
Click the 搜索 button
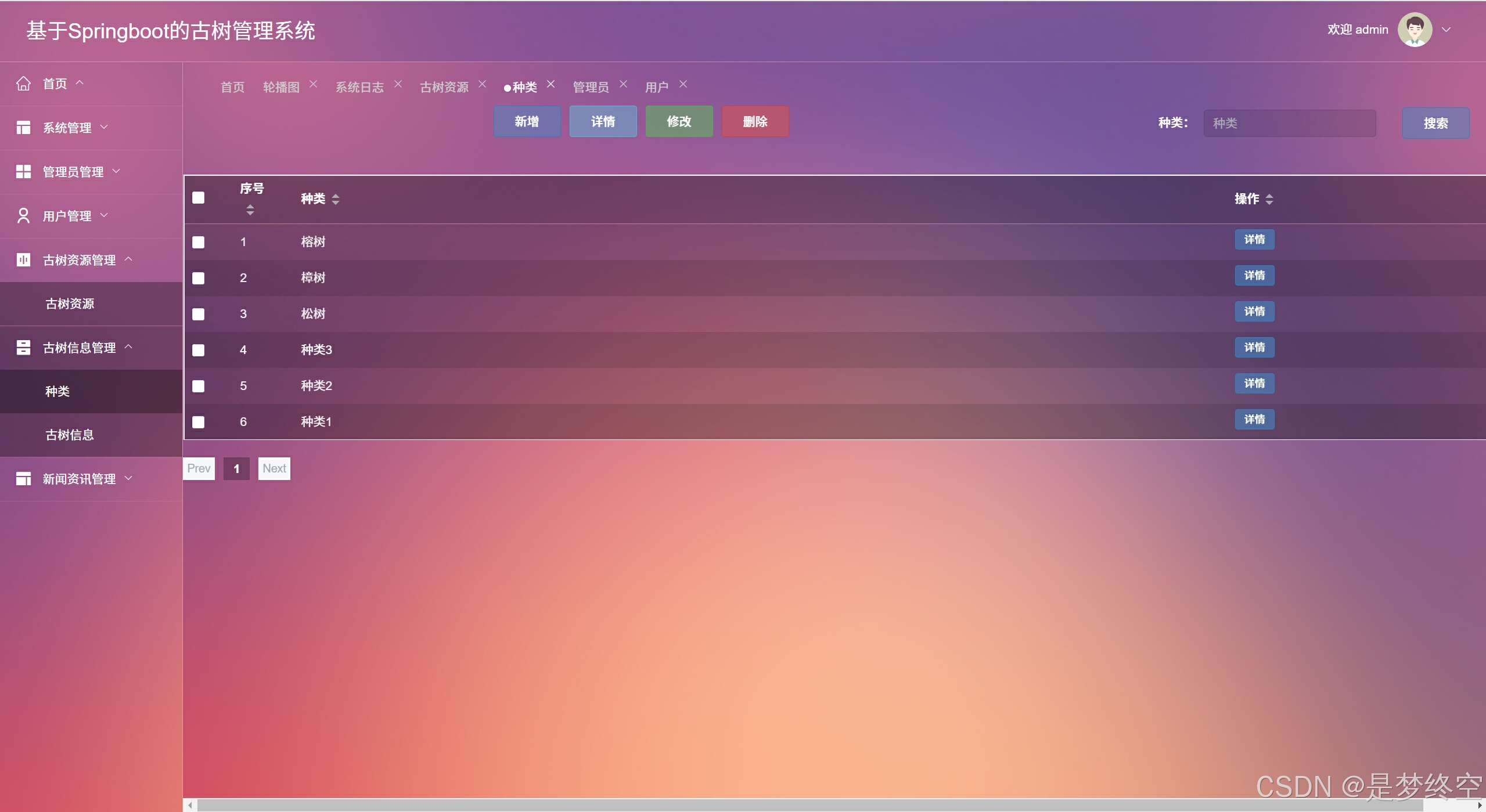pos(1436,123)
